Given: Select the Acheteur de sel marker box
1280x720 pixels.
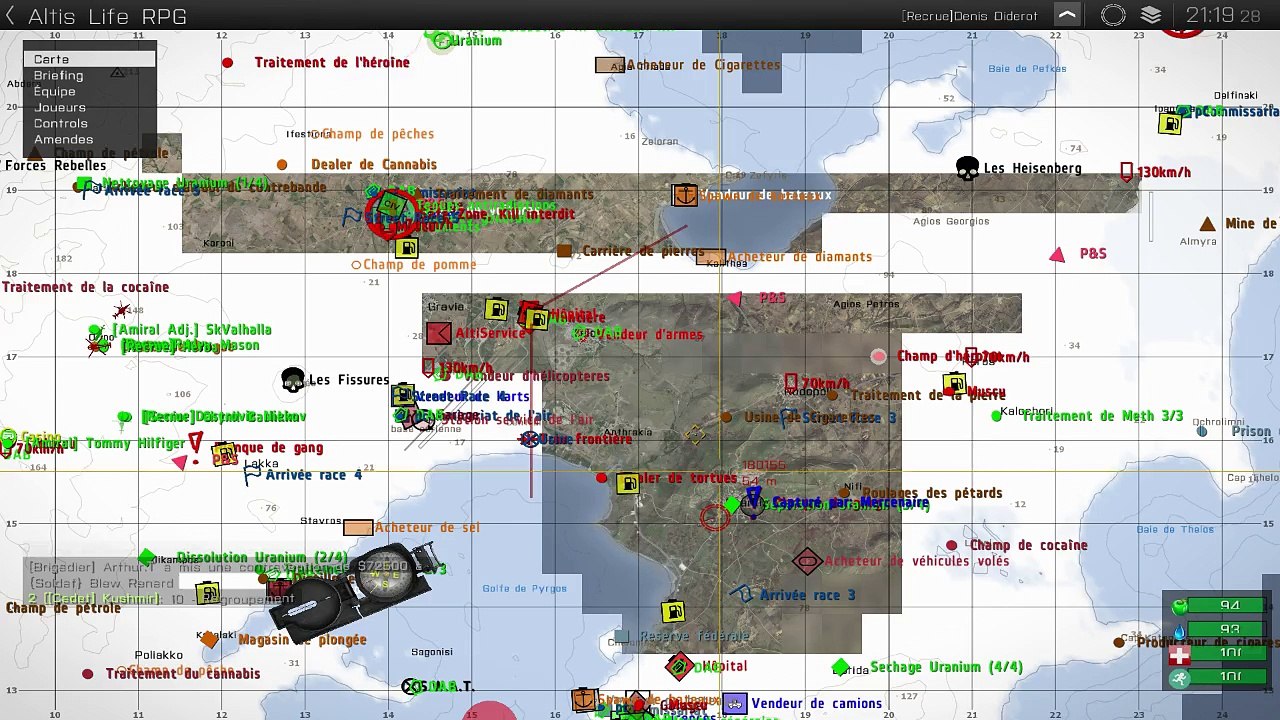Looking at the screenshot, I should 358,527.
